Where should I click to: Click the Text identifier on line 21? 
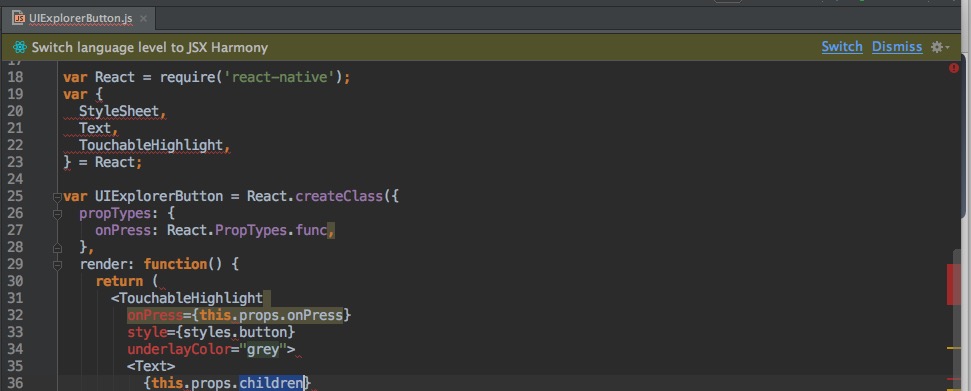tap(95, 128)
